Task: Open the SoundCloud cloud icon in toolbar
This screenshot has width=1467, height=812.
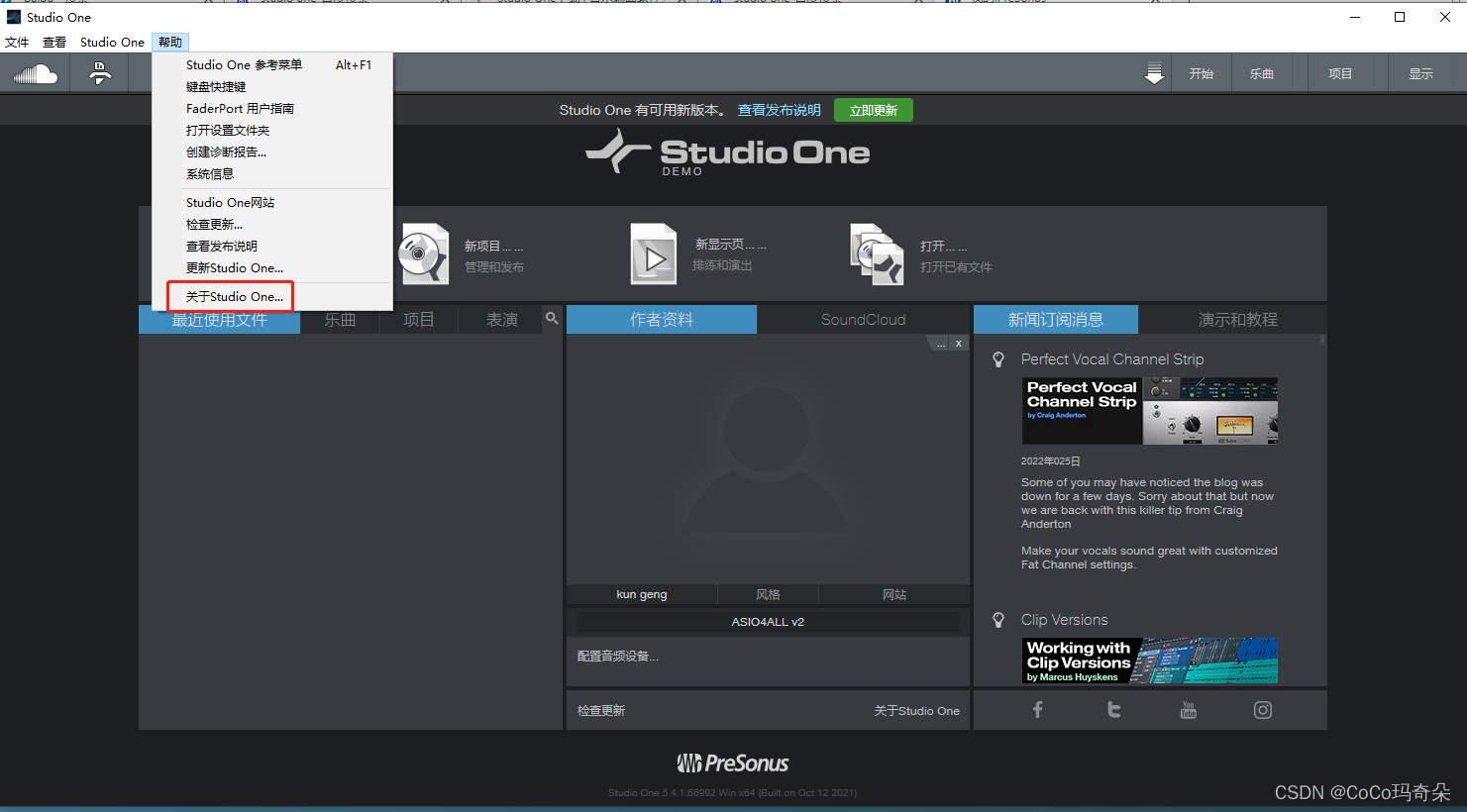Action: point(36,74)
